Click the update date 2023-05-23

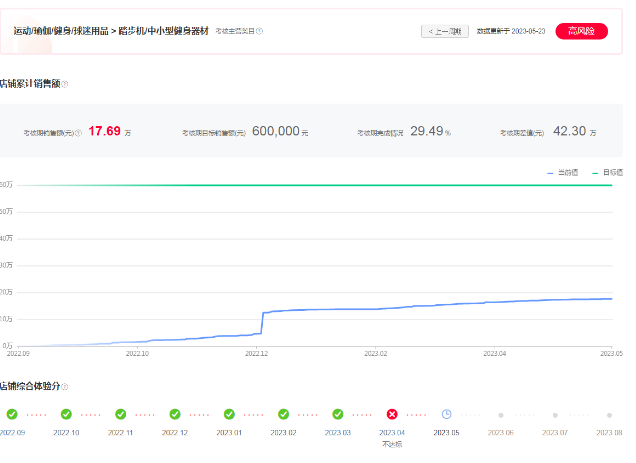tap(528, 31)
